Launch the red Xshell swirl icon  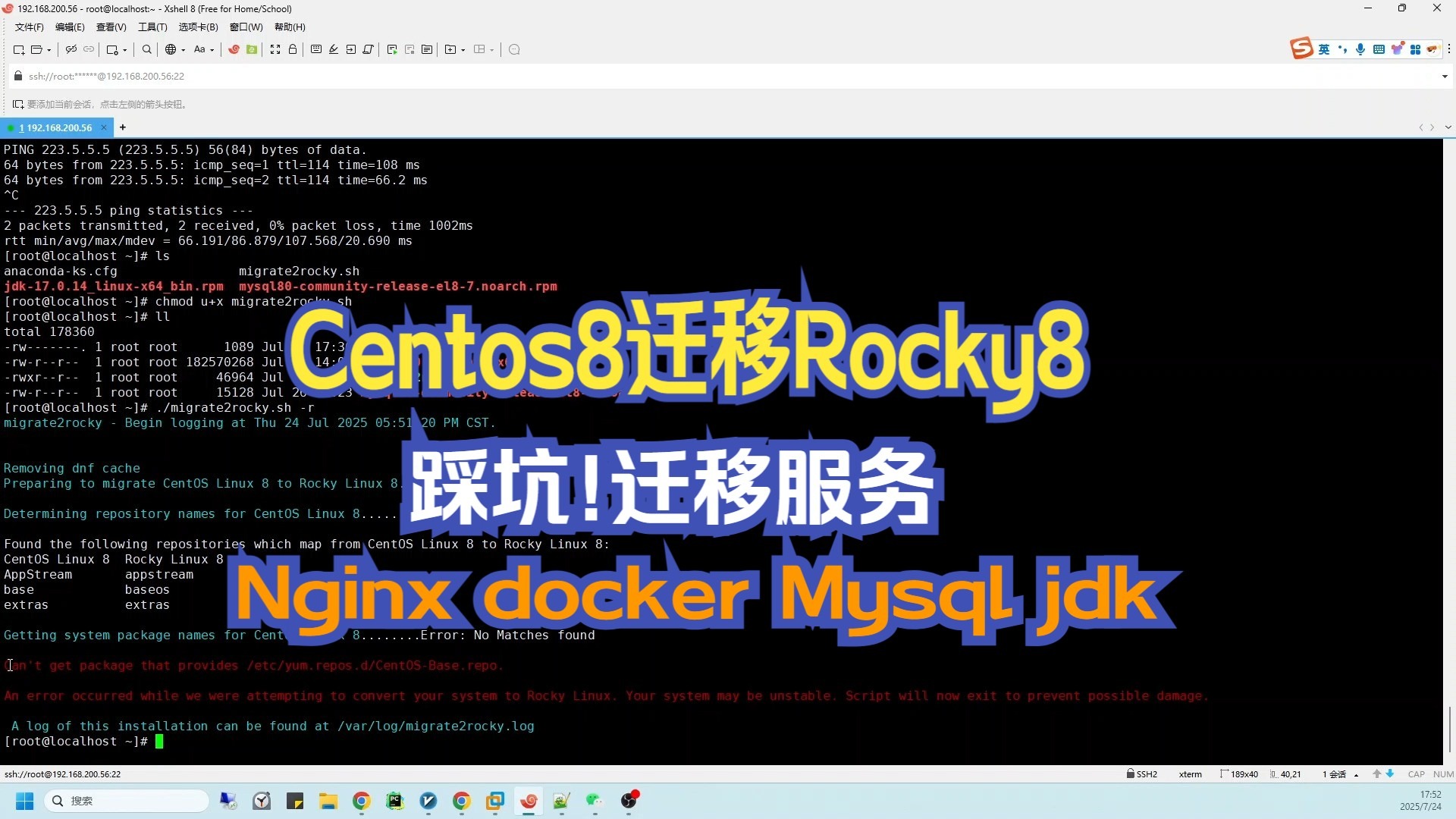[234, 50]
